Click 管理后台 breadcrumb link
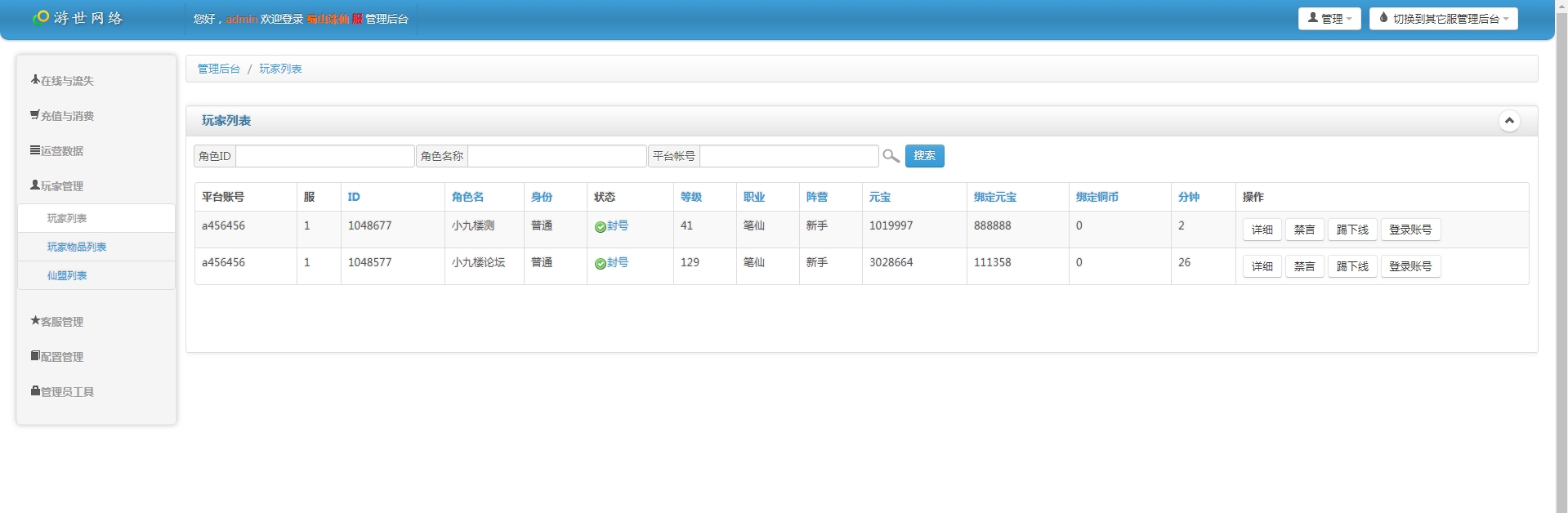The image size is (1568, 513). pos(219,69)
